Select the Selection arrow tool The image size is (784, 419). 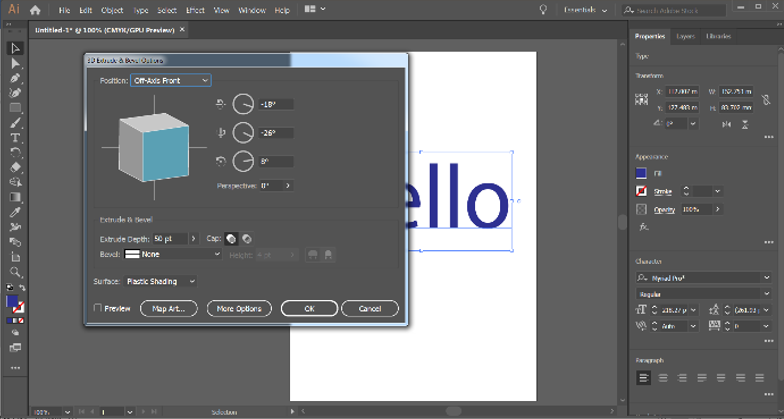click(15, 48)
